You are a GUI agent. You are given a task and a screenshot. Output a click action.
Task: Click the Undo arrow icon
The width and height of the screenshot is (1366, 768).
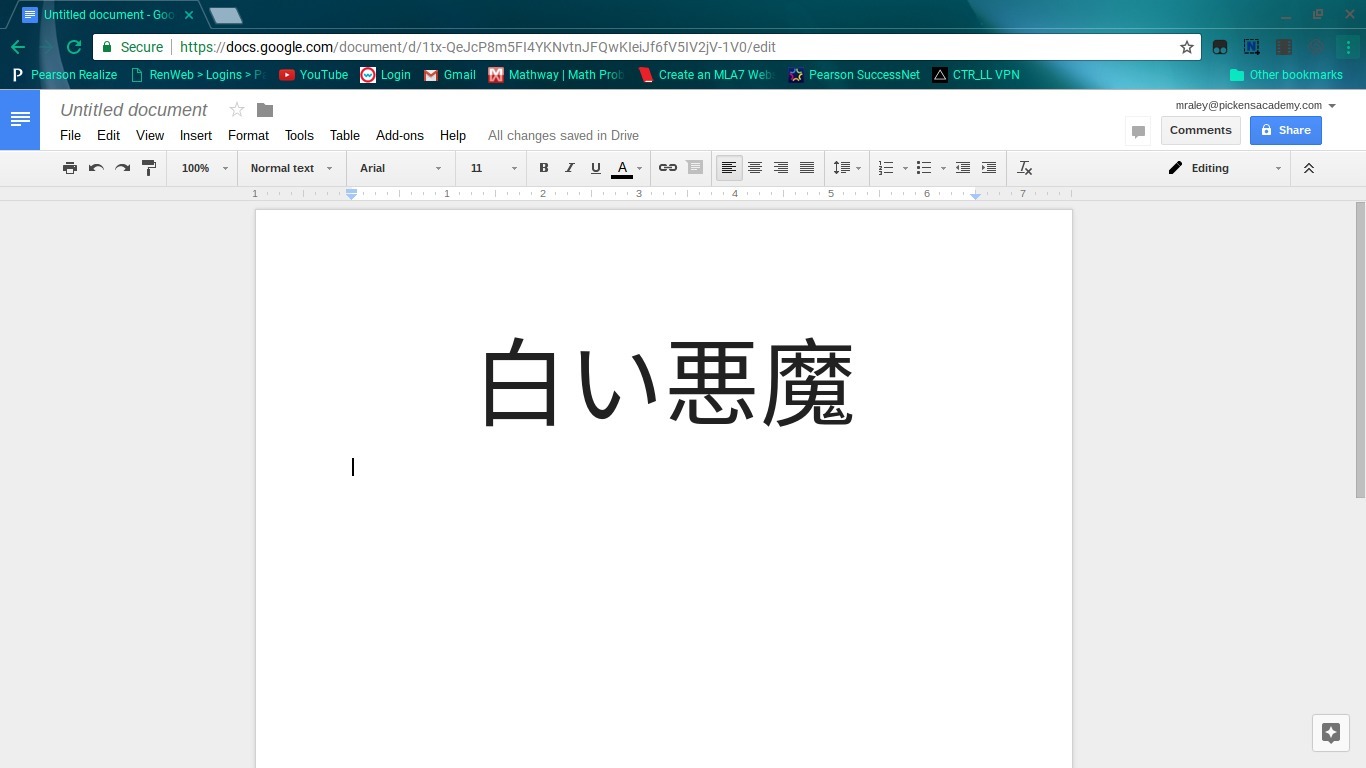point(96,168)
